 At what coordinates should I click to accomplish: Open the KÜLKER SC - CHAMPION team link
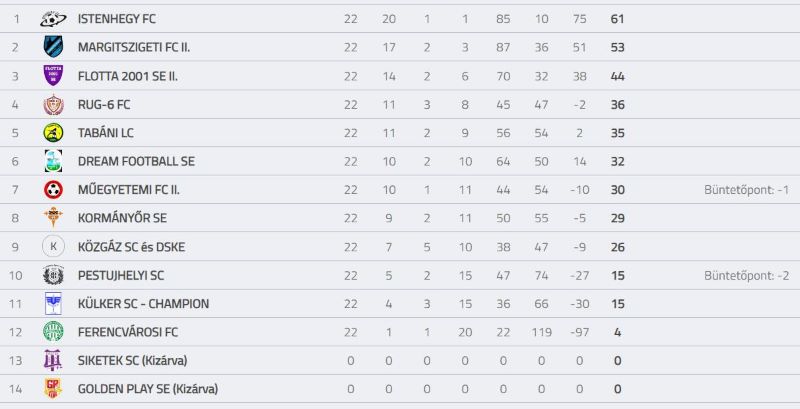click(143, 303)
